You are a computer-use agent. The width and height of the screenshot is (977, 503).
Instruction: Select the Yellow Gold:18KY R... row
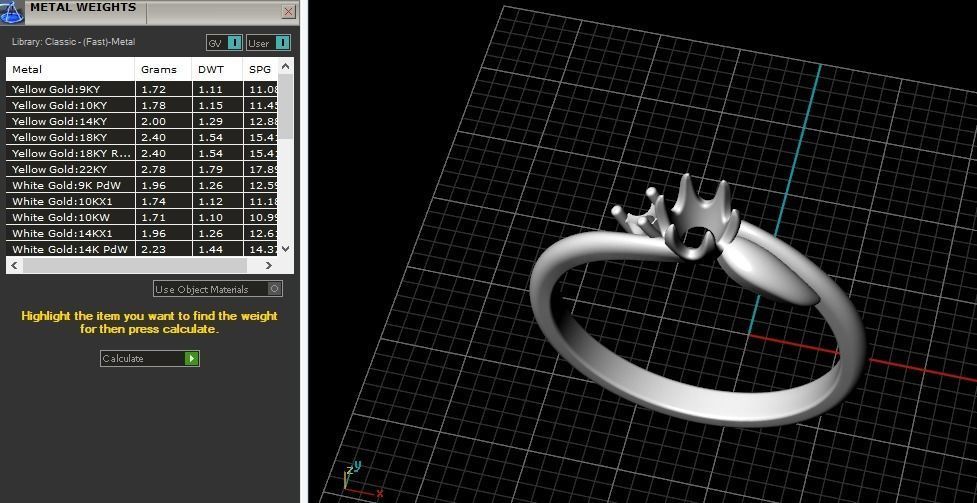142,153
